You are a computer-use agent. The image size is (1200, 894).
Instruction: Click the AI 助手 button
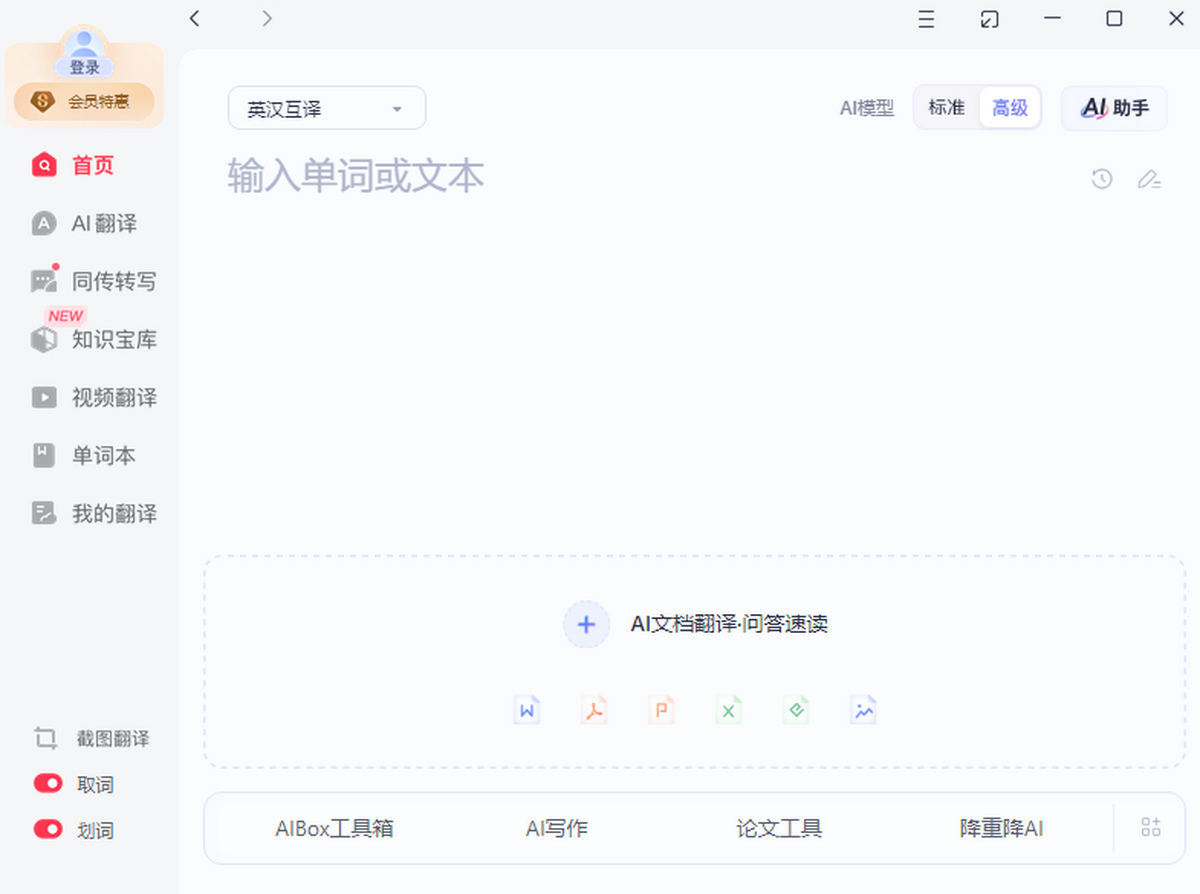coord(1114,108)
